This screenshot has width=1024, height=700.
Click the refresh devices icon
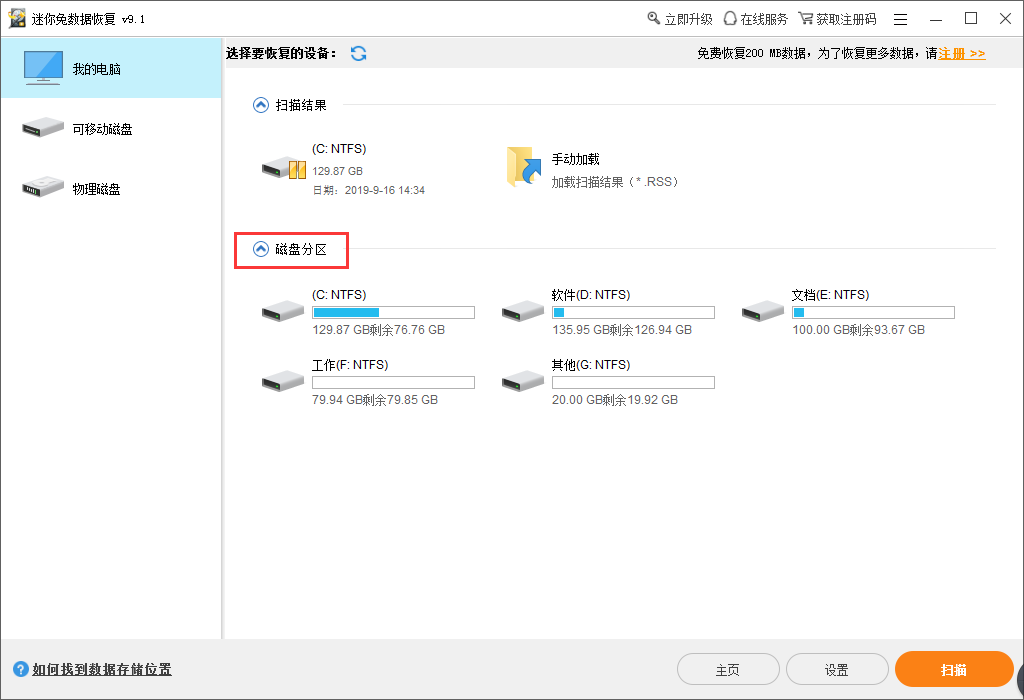pyautogui.click(x=359, y=54)
